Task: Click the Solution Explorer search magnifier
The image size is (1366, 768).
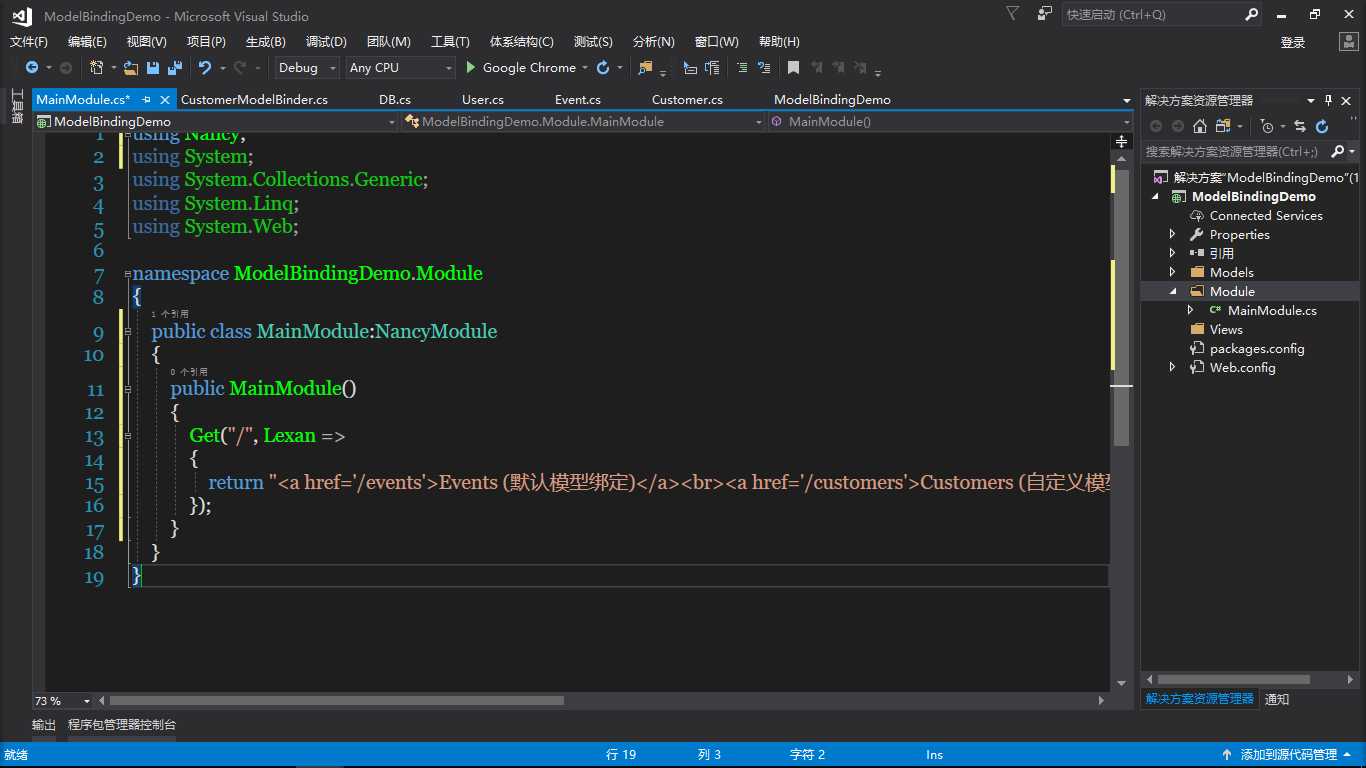Action: tap(1338, 152)
